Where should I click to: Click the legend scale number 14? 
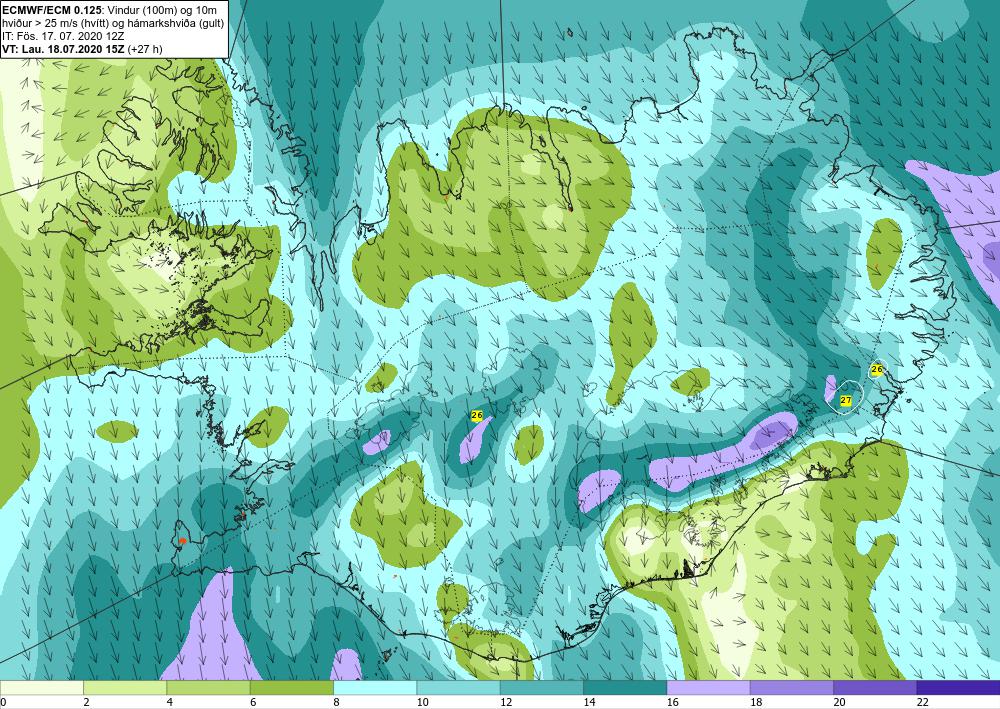(x=589, y=702)
